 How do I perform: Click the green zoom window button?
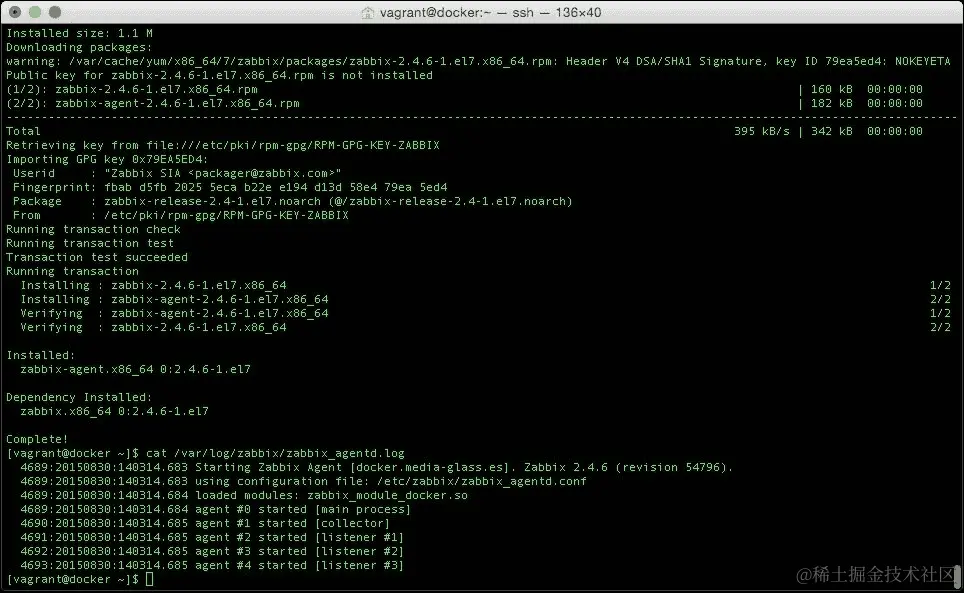55,12
